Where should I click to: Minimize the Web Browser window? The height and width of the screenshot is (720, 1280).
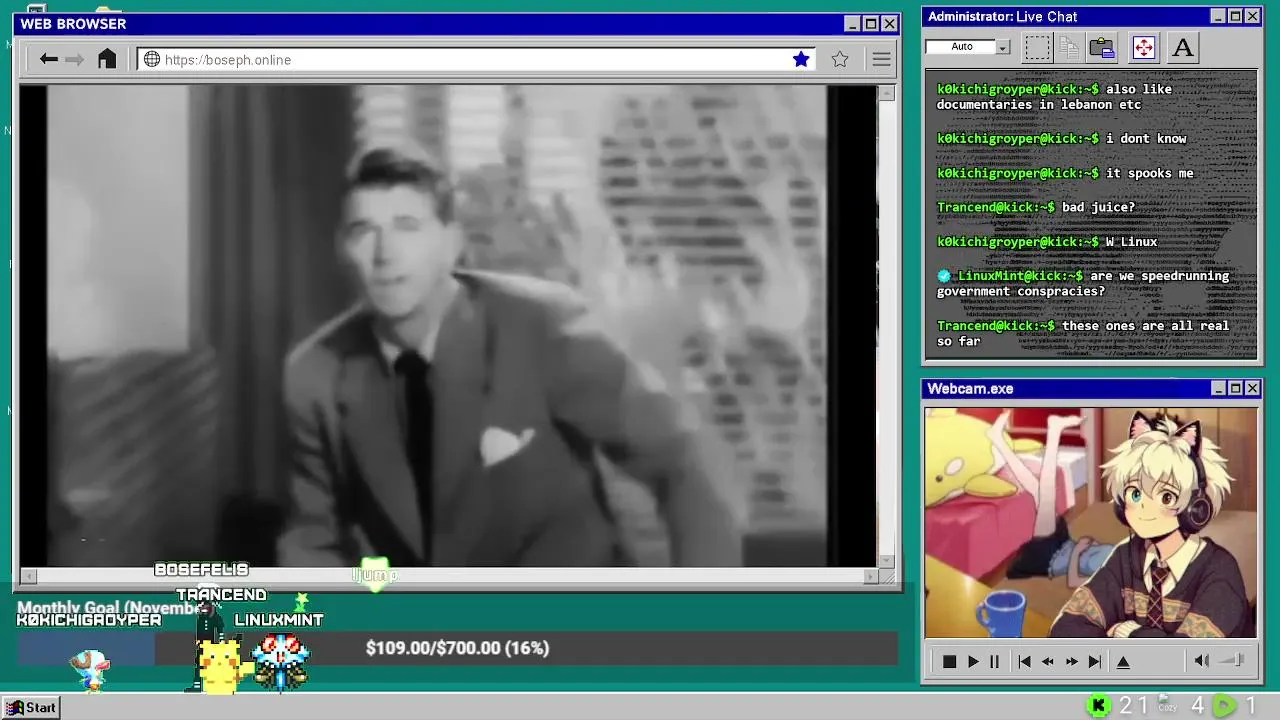(852, 24)
